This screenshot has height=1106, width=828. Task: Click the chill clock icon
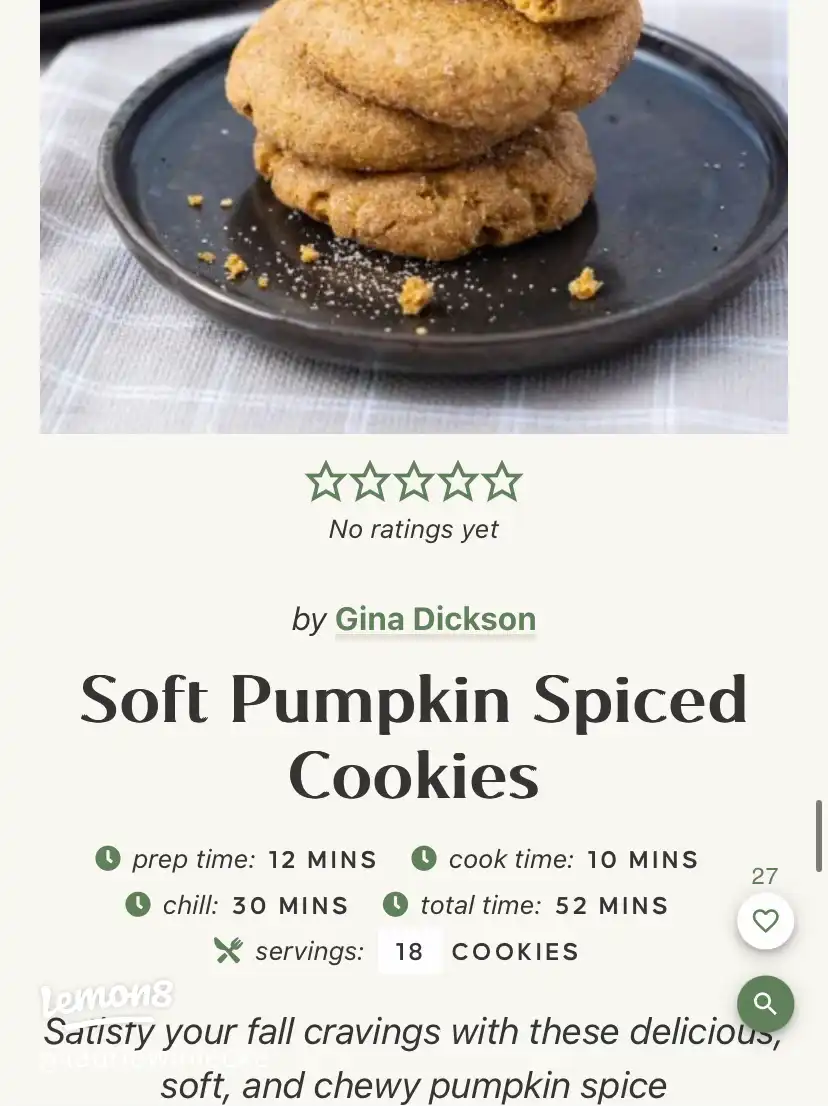pos(138,904)
